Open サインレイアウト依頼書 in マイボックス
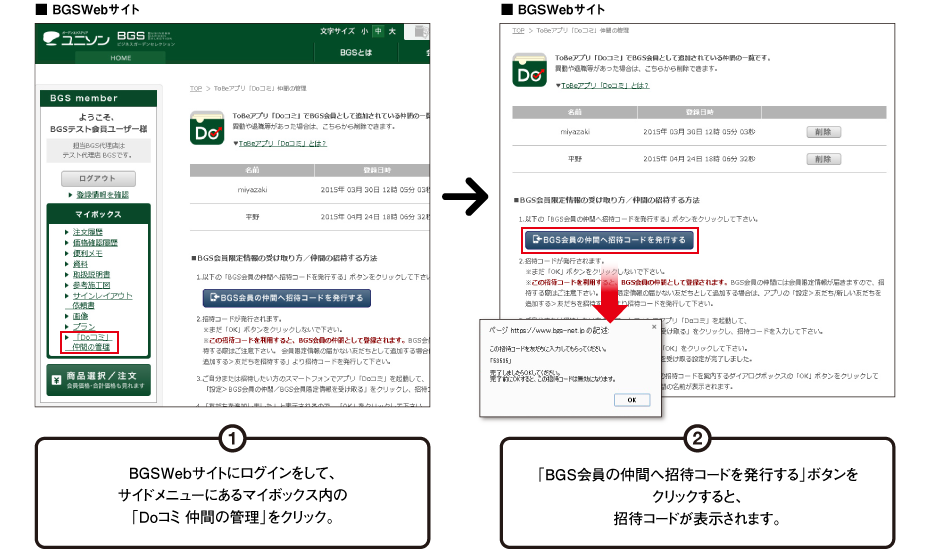 pyautogui.click(x=102, y=300)
